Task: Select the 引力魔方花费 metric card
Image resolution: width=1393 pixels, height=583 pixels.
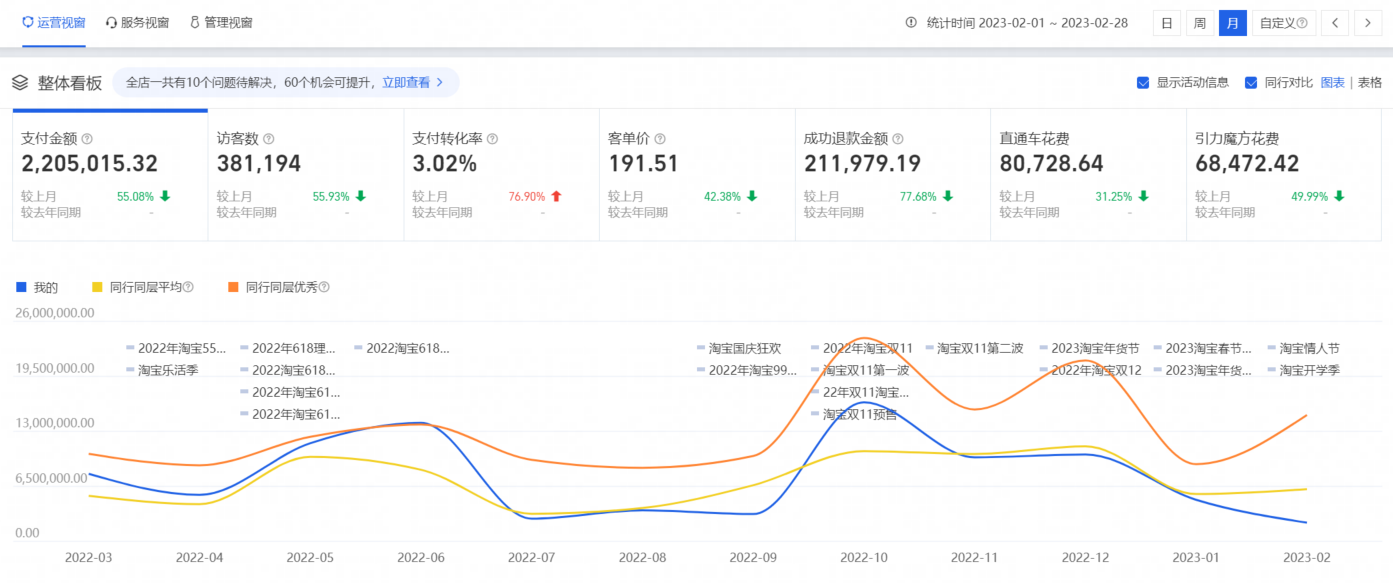Action: pyautogui.click(x=1283, y=175)
